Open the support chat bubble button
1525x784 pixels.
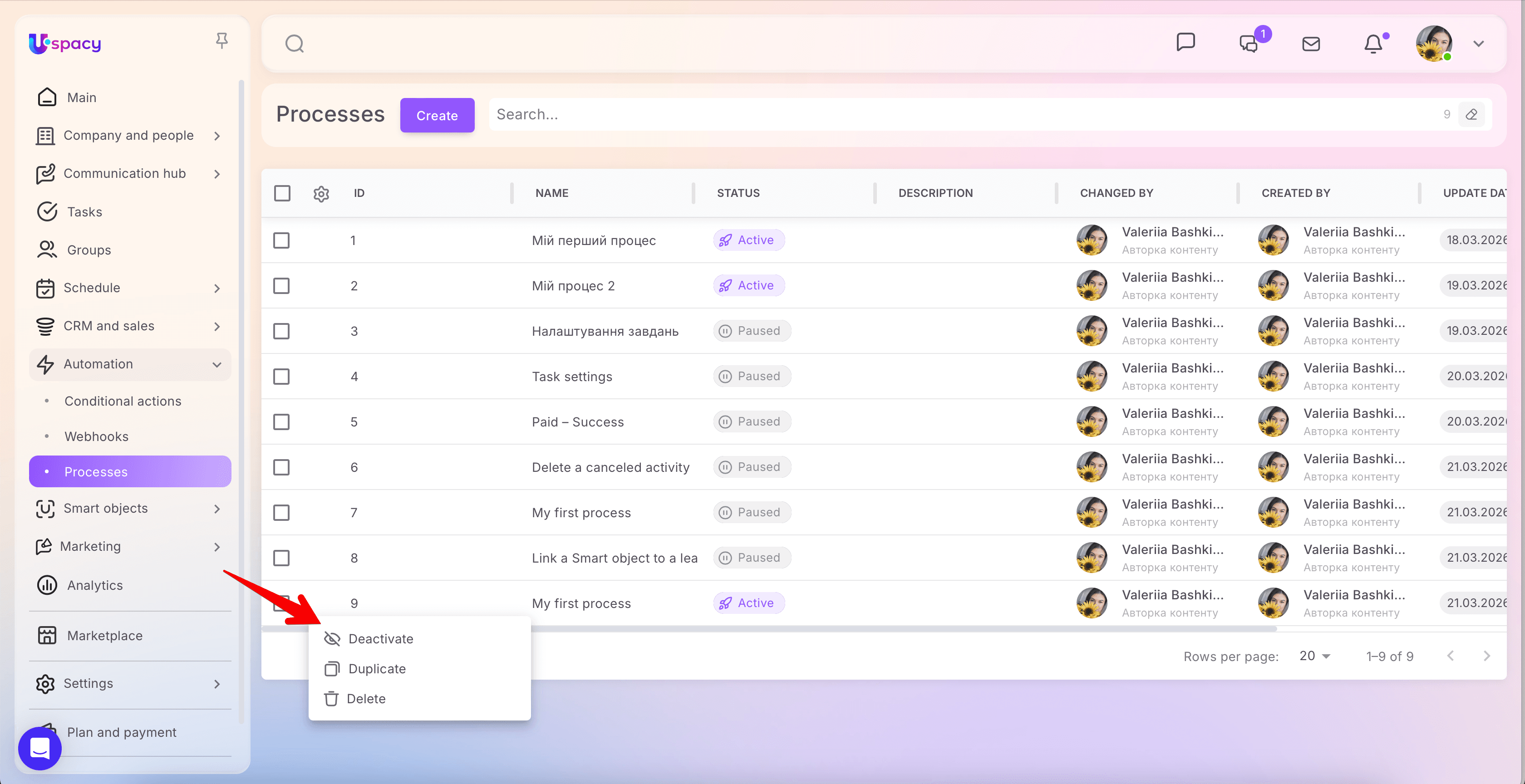39,748
